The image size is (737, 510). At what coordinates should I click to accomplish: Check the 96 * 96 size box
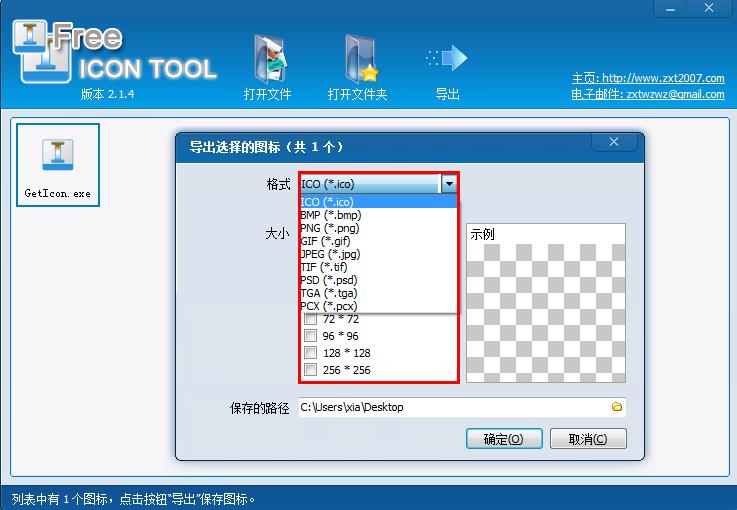(311, 336)
